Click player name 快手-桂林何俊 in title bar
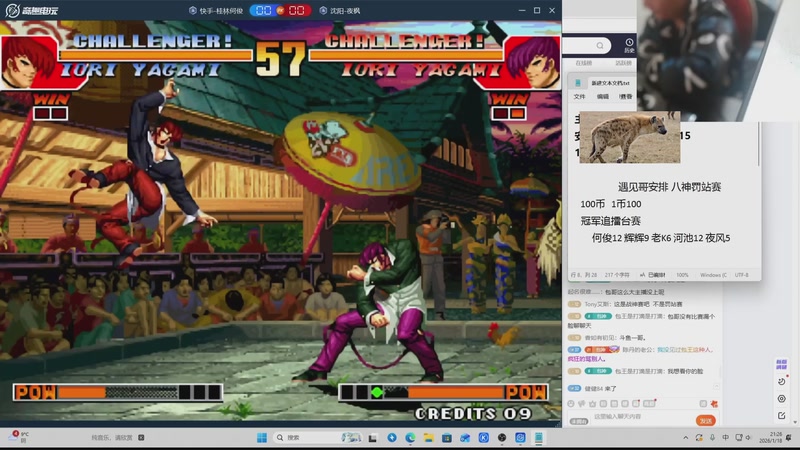The image size is (800, 450). pos(221,11)
